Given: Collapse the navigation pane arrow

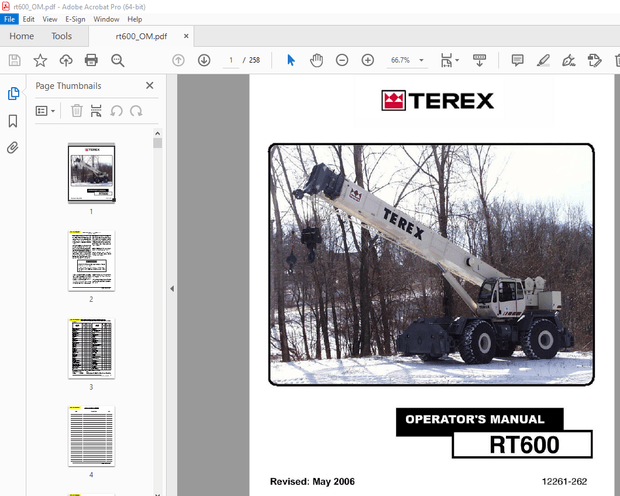Looking at the screenshot, I should 172,289.
